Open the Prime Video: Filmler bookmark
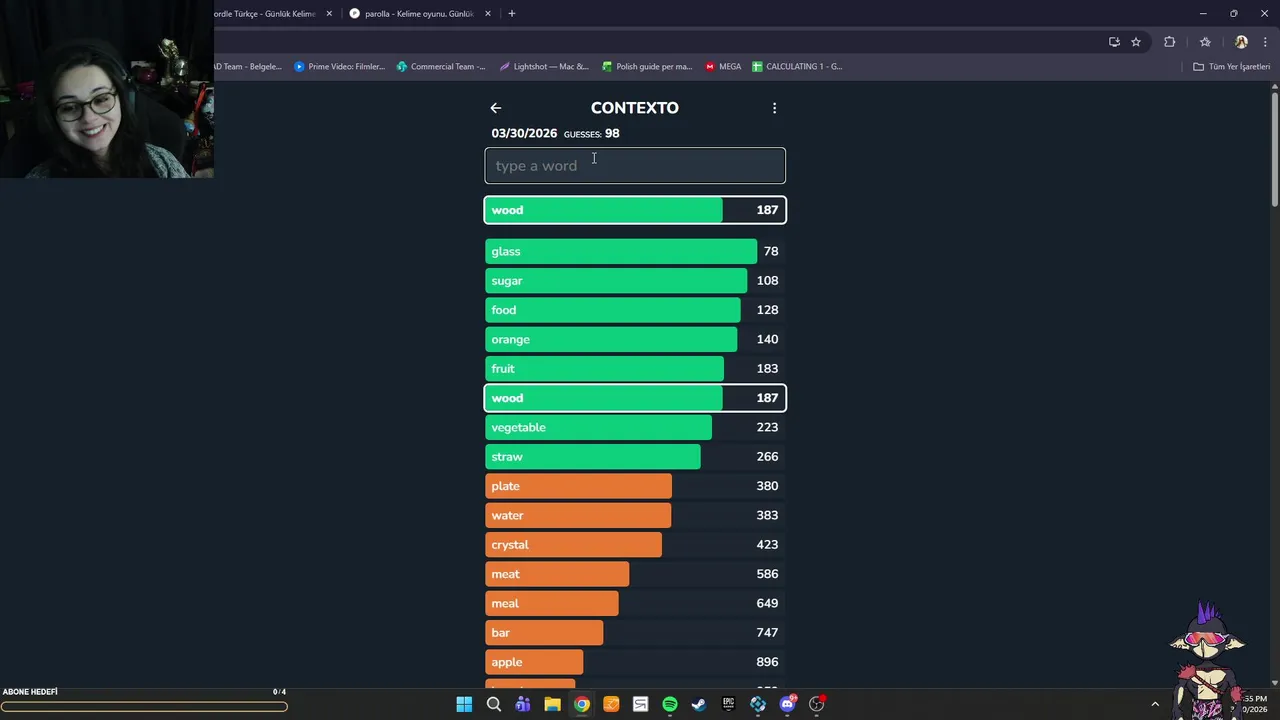The width and height of the screenshot is (1280, 720). [x=339, y=67]
